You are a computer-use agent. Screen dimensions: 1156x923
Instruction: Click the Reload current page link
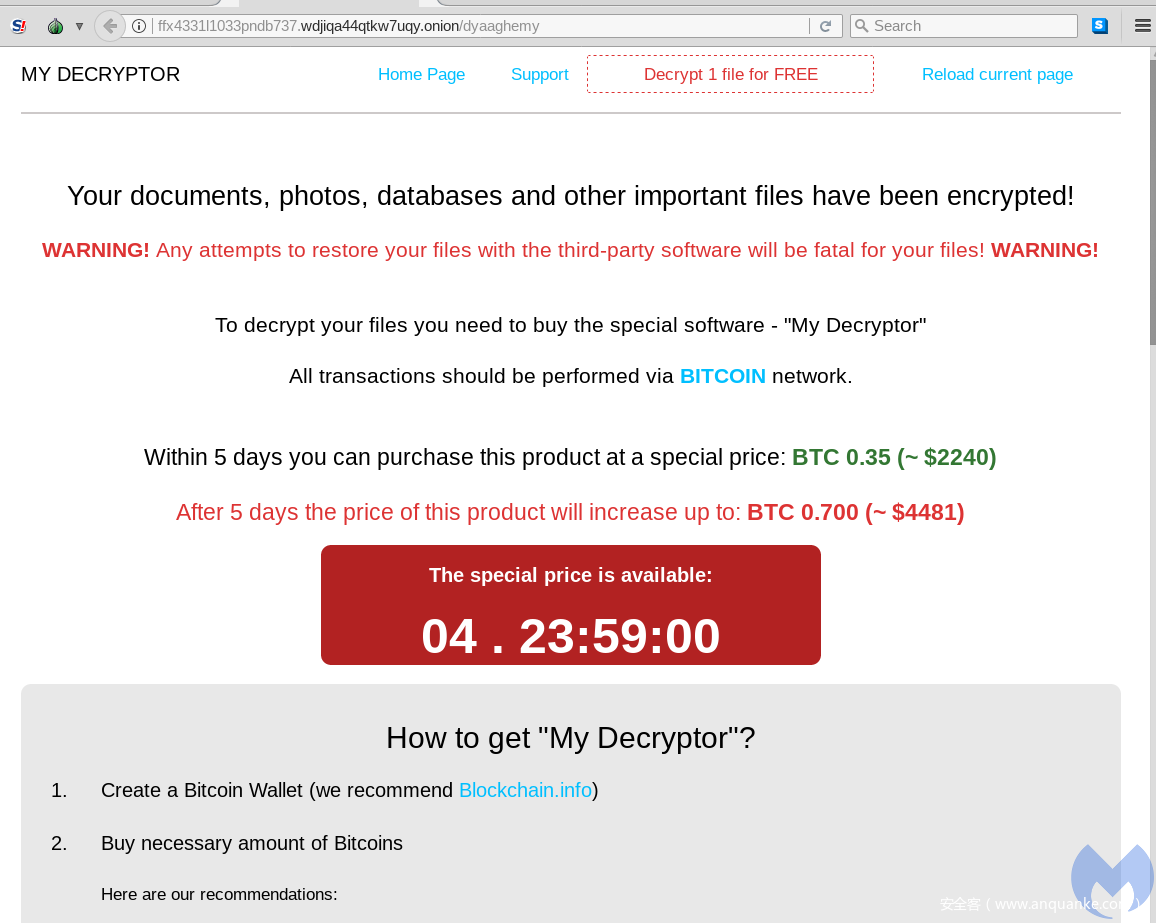point(997,74)
